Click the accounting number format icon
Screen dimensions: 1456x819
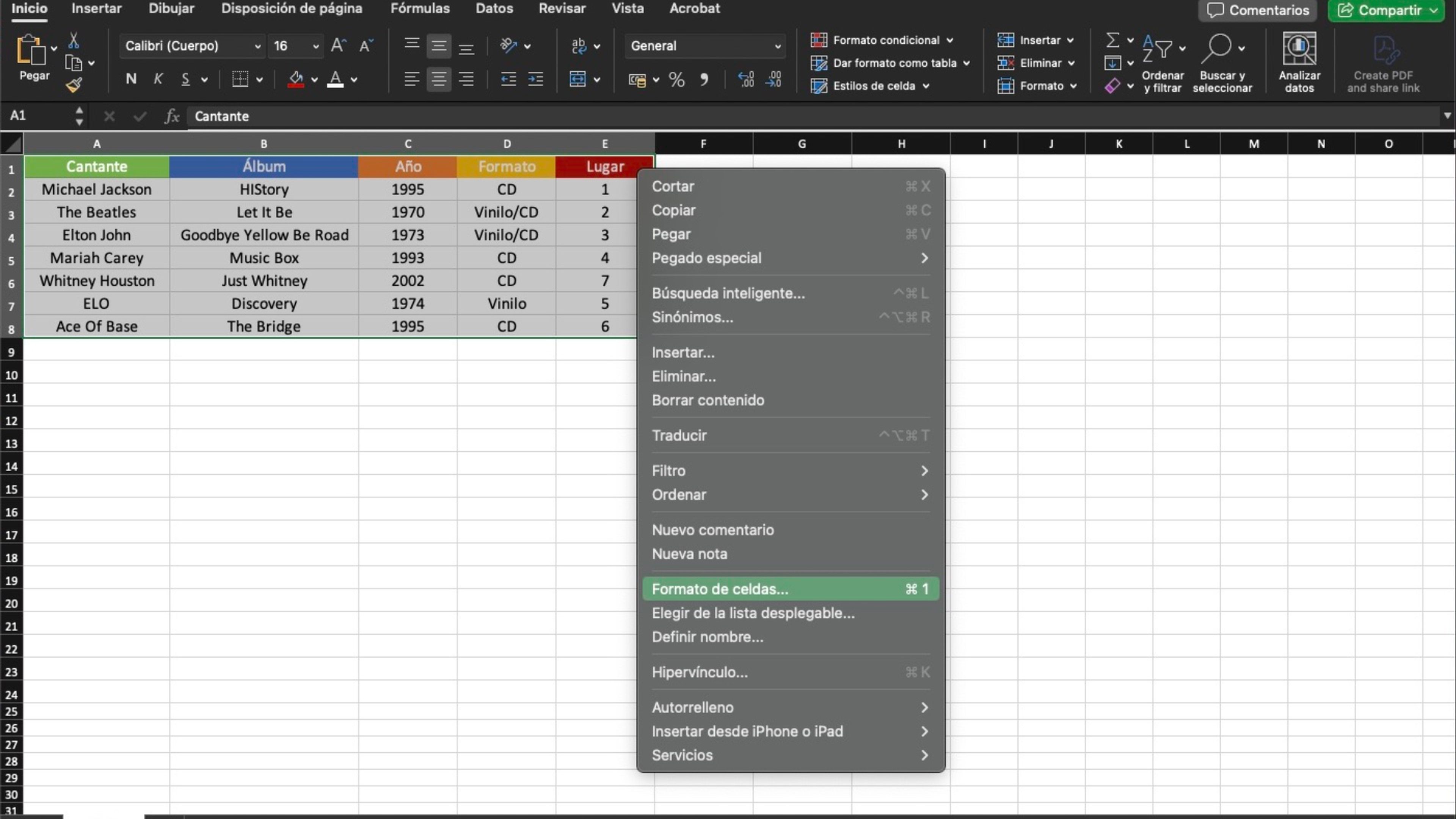[637, 80]
